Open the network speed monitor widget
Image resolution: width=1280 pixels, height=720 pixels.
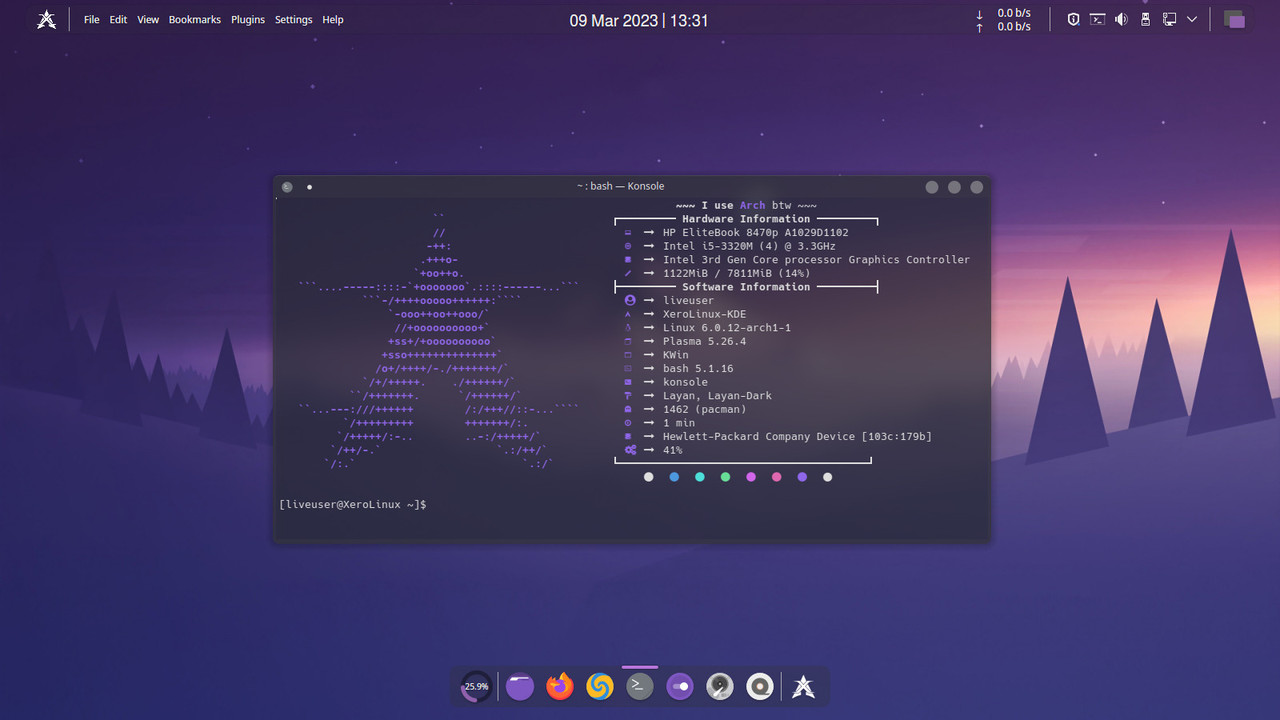(x=1003, y=20)
